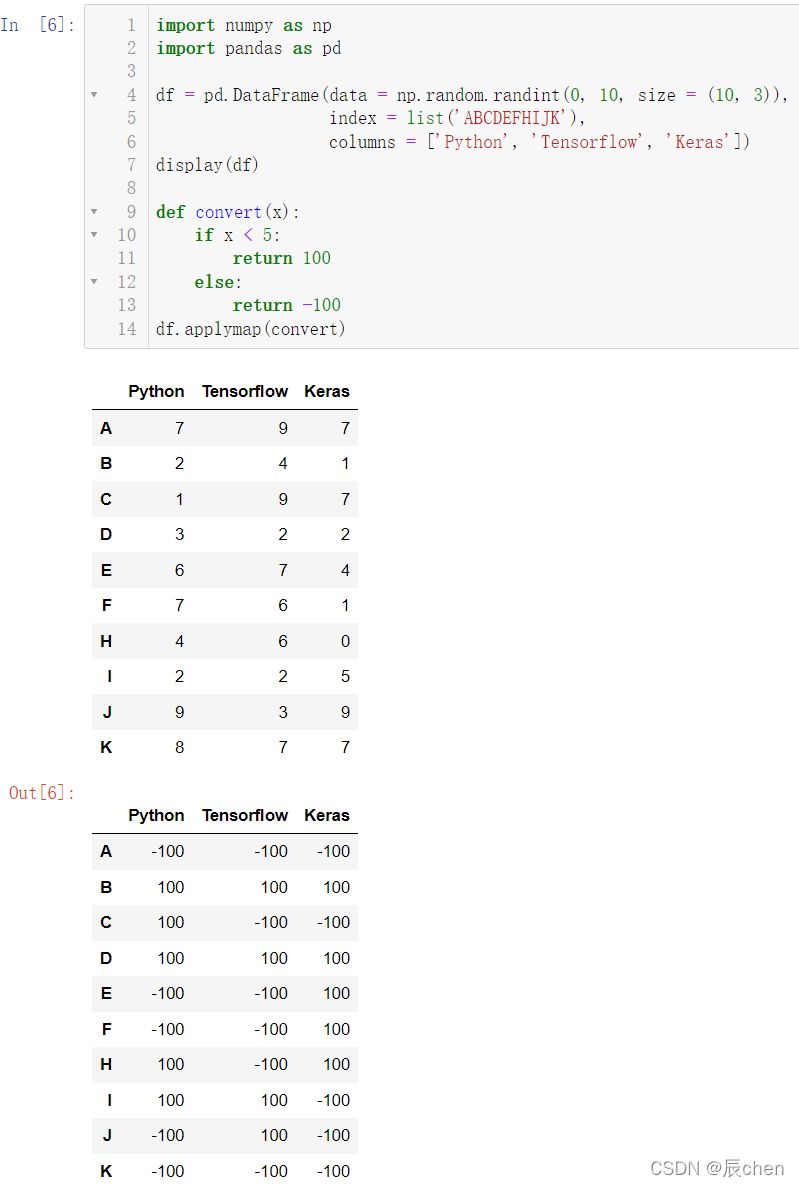Place cursor on 'import pandas as pd' line
The height and width of the screenshot is (1187, 799).
pos(248,48)
